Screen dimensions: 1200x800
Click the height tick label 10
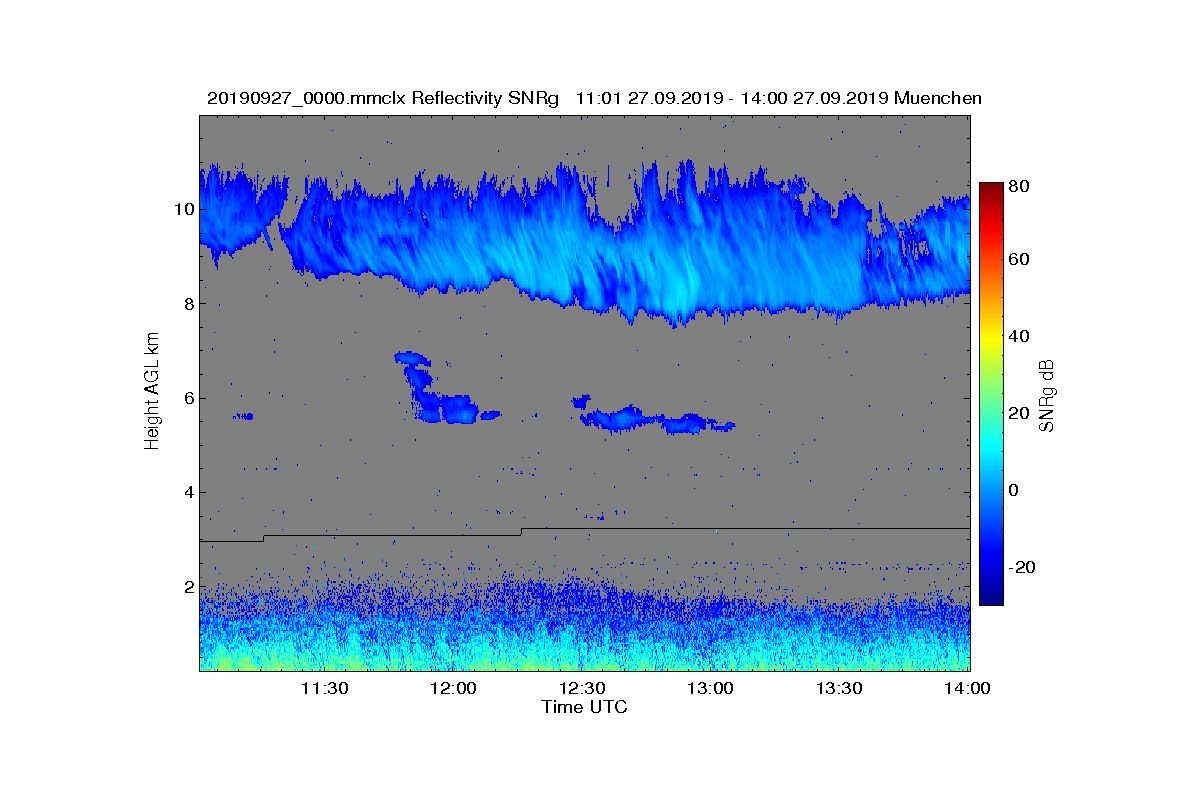coord(183,209)
